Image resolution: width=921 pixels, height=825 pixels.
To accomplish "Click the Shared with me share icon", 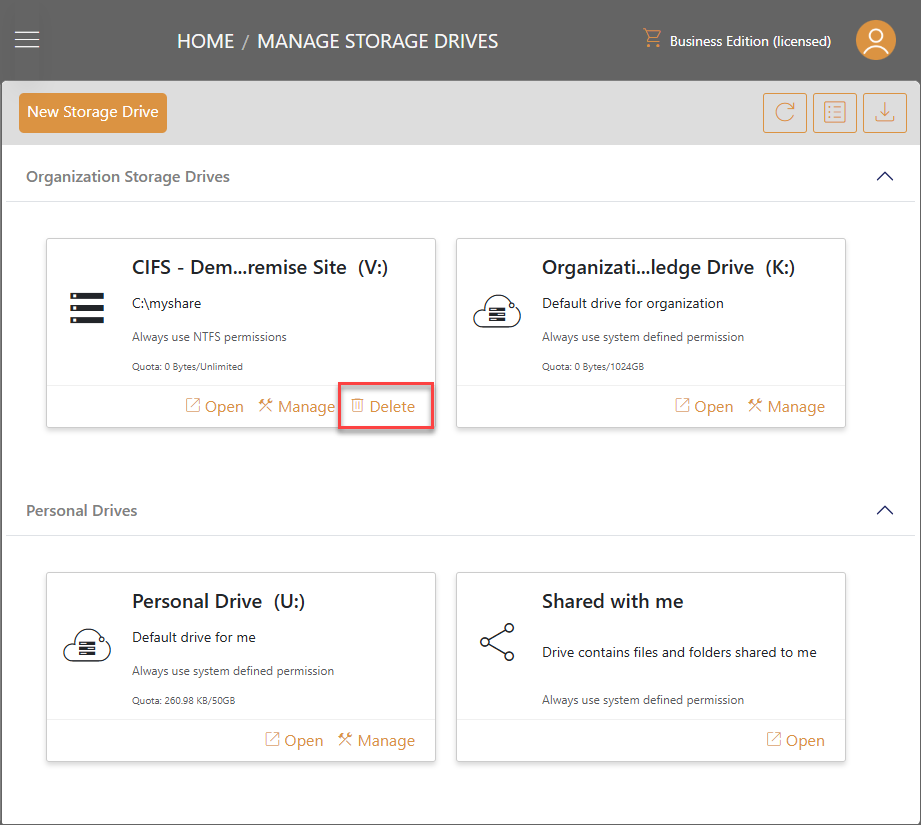I will click(497, 642).
